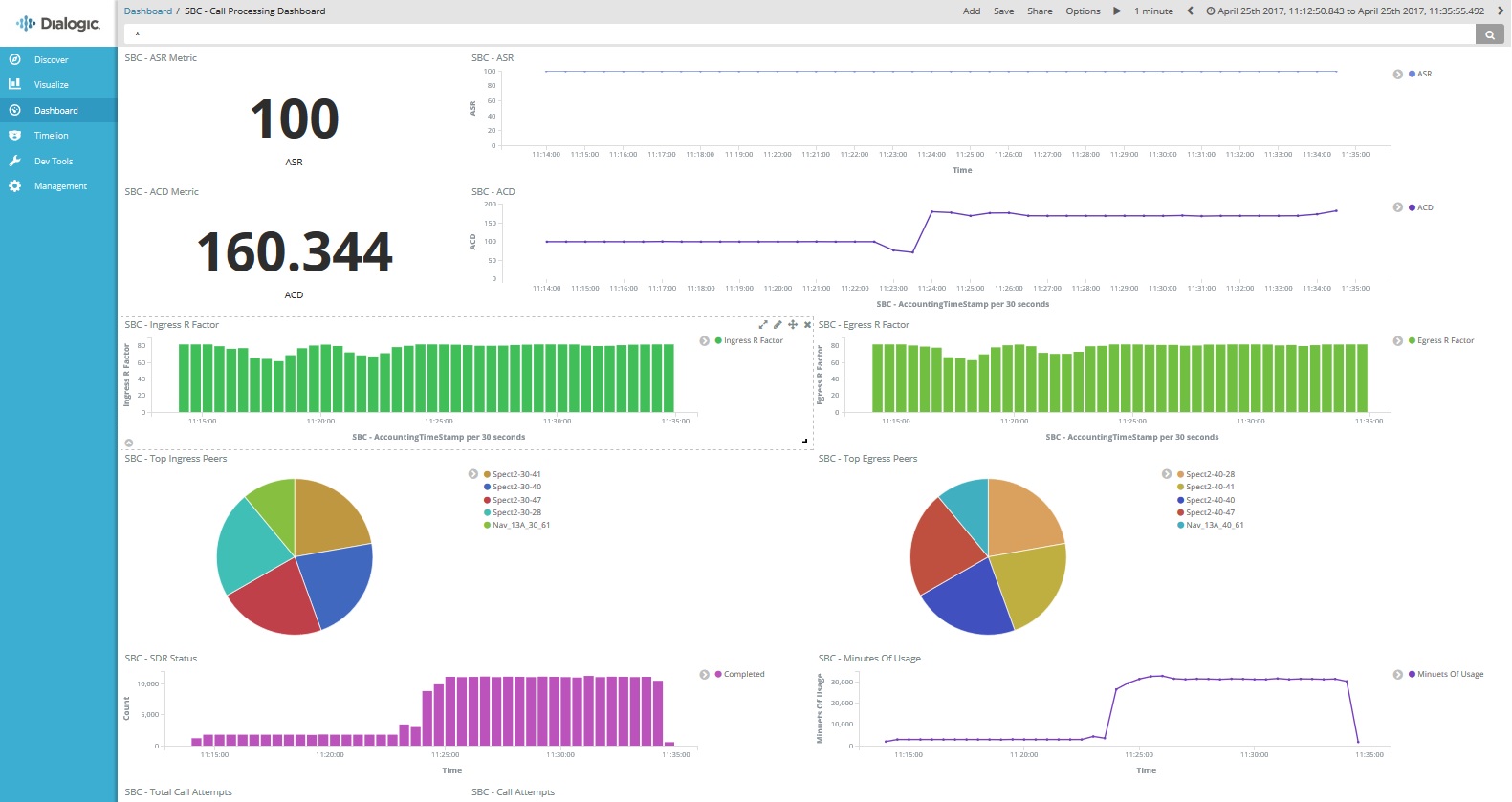Toggle Spect2-30-41 in Top Ingress Peers legend
1512x802 pixels.
pyautogui.click(x=516, y=474)
